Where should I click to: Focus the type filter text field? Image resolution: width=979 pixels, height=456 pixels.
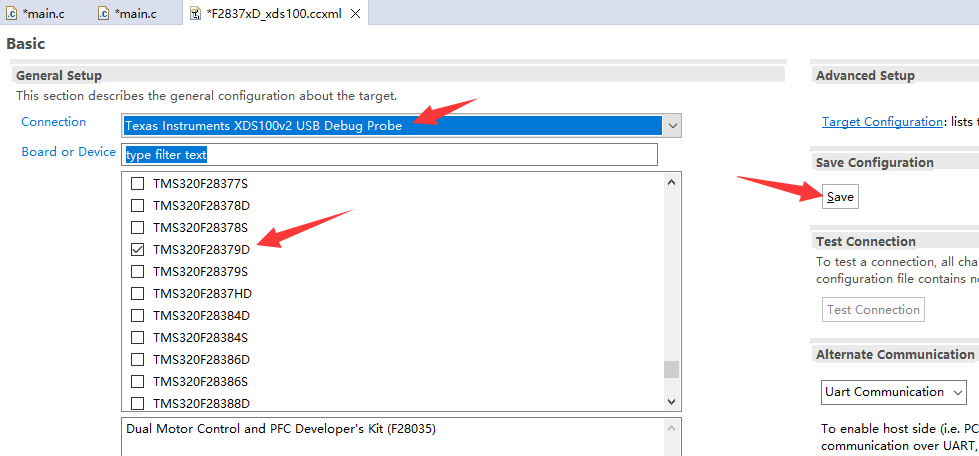(389, 154)
